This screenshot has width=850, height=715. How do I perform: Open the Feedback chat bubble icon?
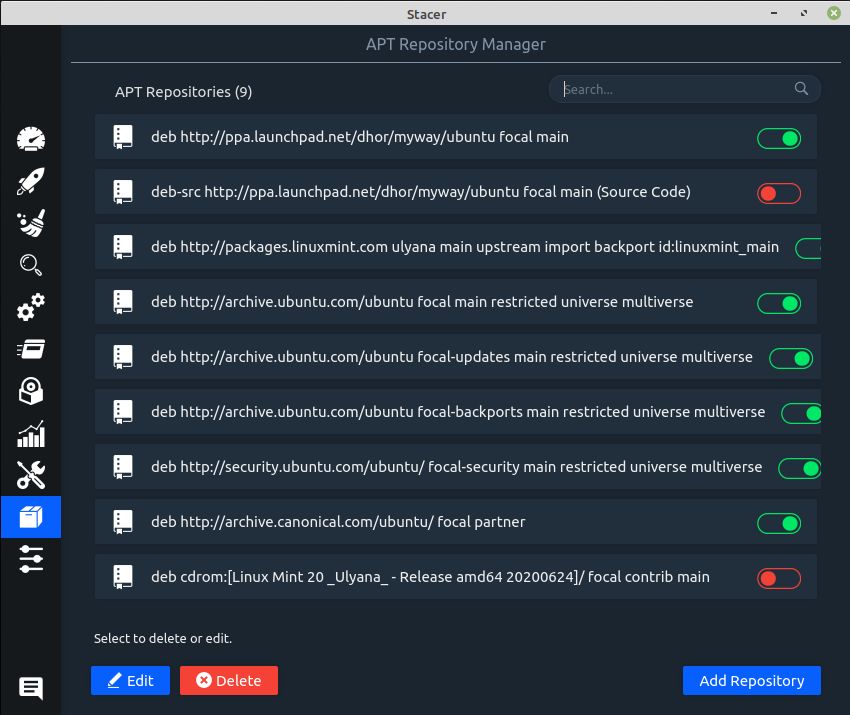(31, 688)
